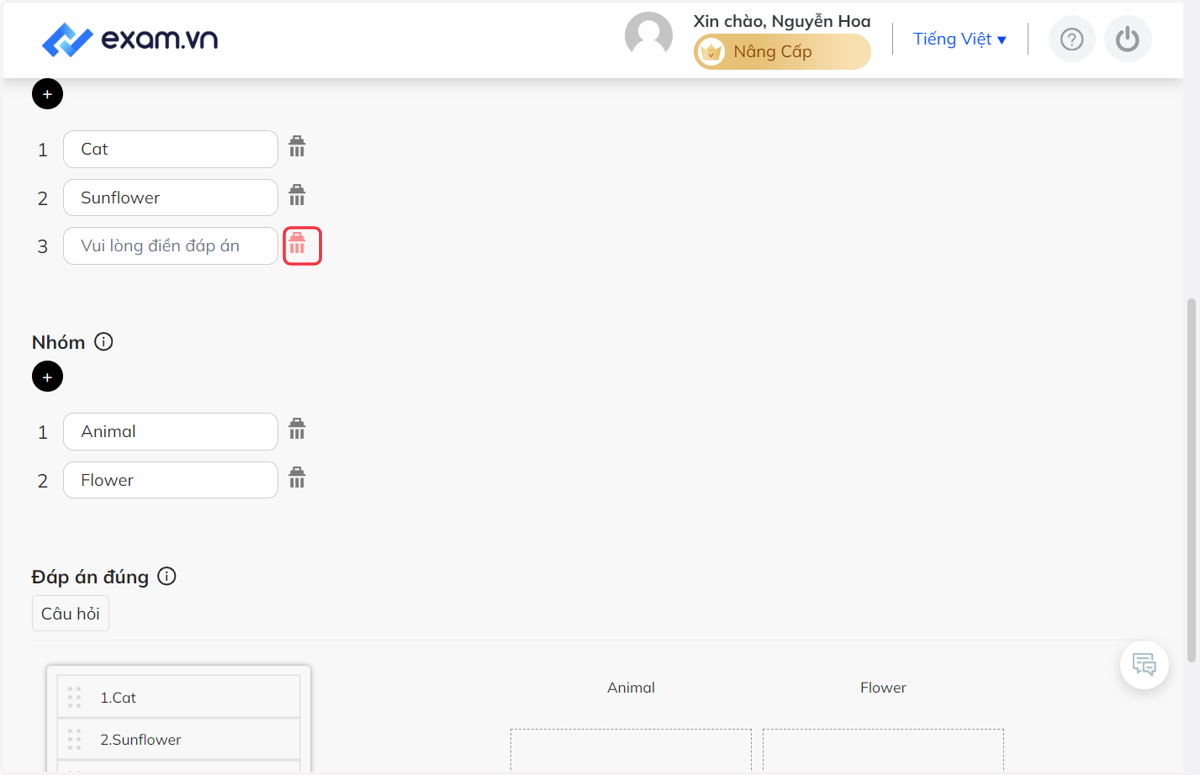Image resolution: width=1200 pixels, height=775 pixels.
Task: Delete the Flower group
Action: (x=297, y=478)
